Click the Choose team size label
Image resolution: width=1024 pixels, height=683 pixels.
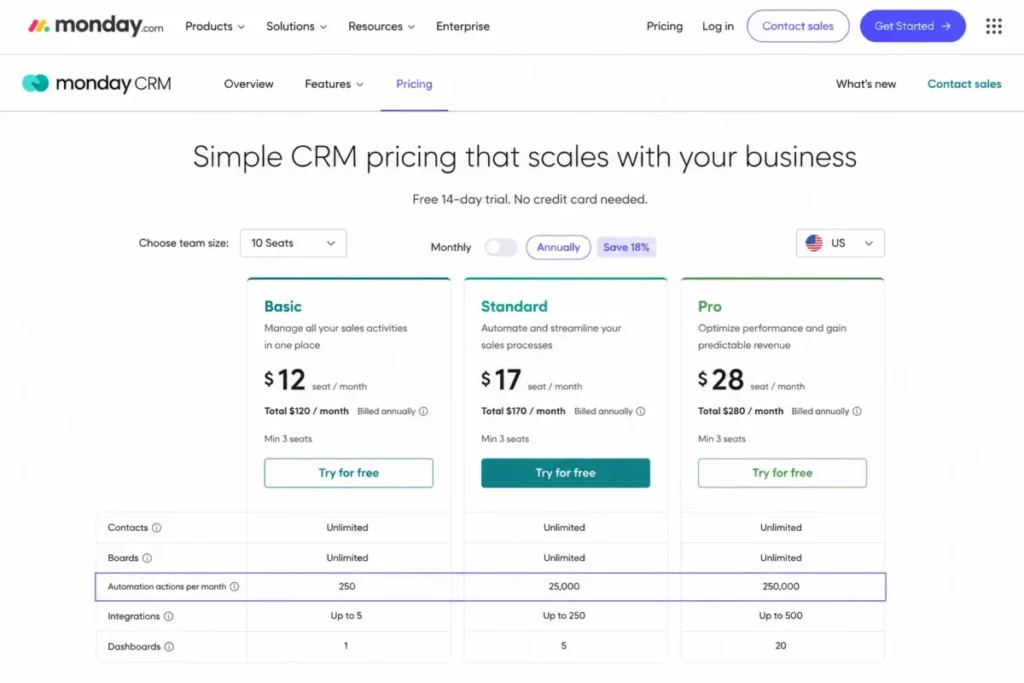(184, 243)
